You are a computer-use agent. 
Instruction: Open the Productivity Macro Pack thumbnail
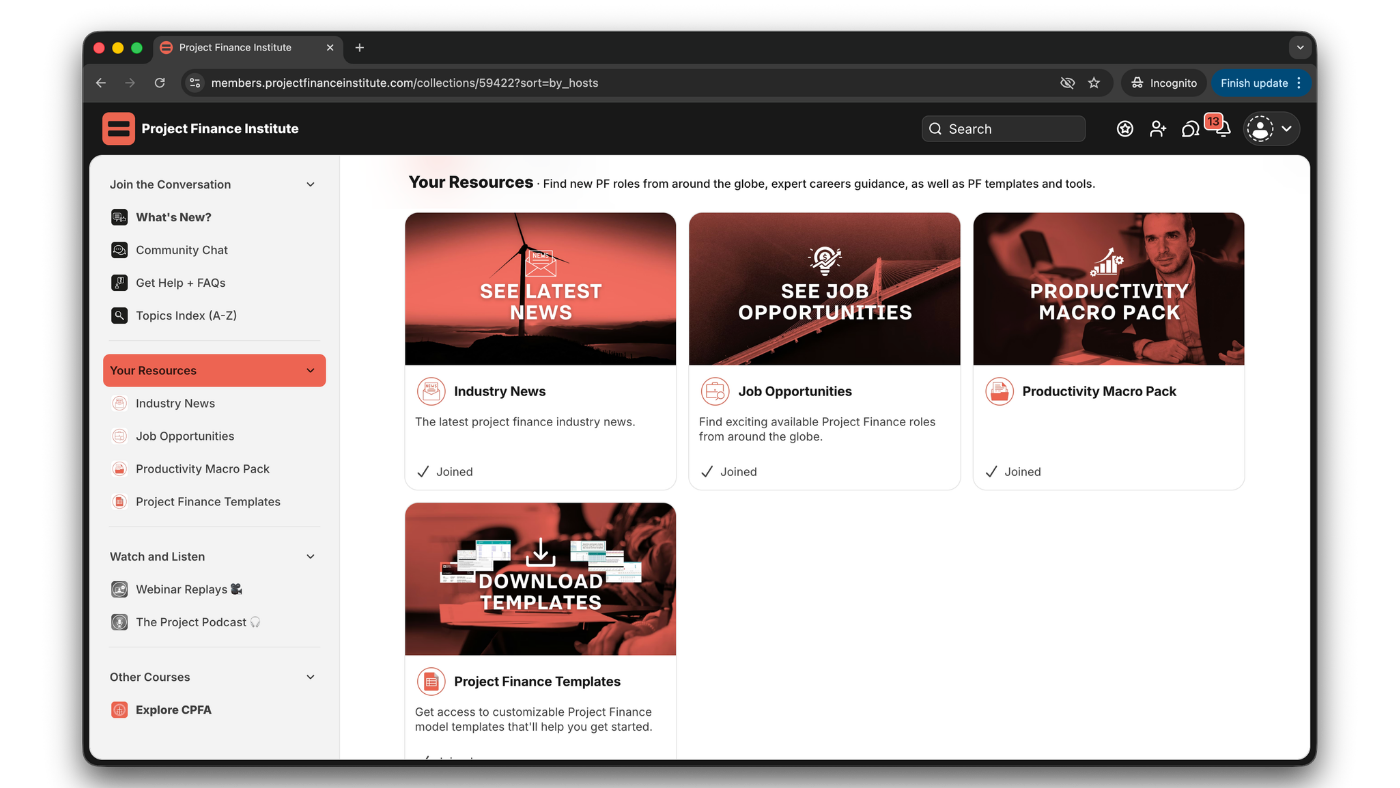1109,289
